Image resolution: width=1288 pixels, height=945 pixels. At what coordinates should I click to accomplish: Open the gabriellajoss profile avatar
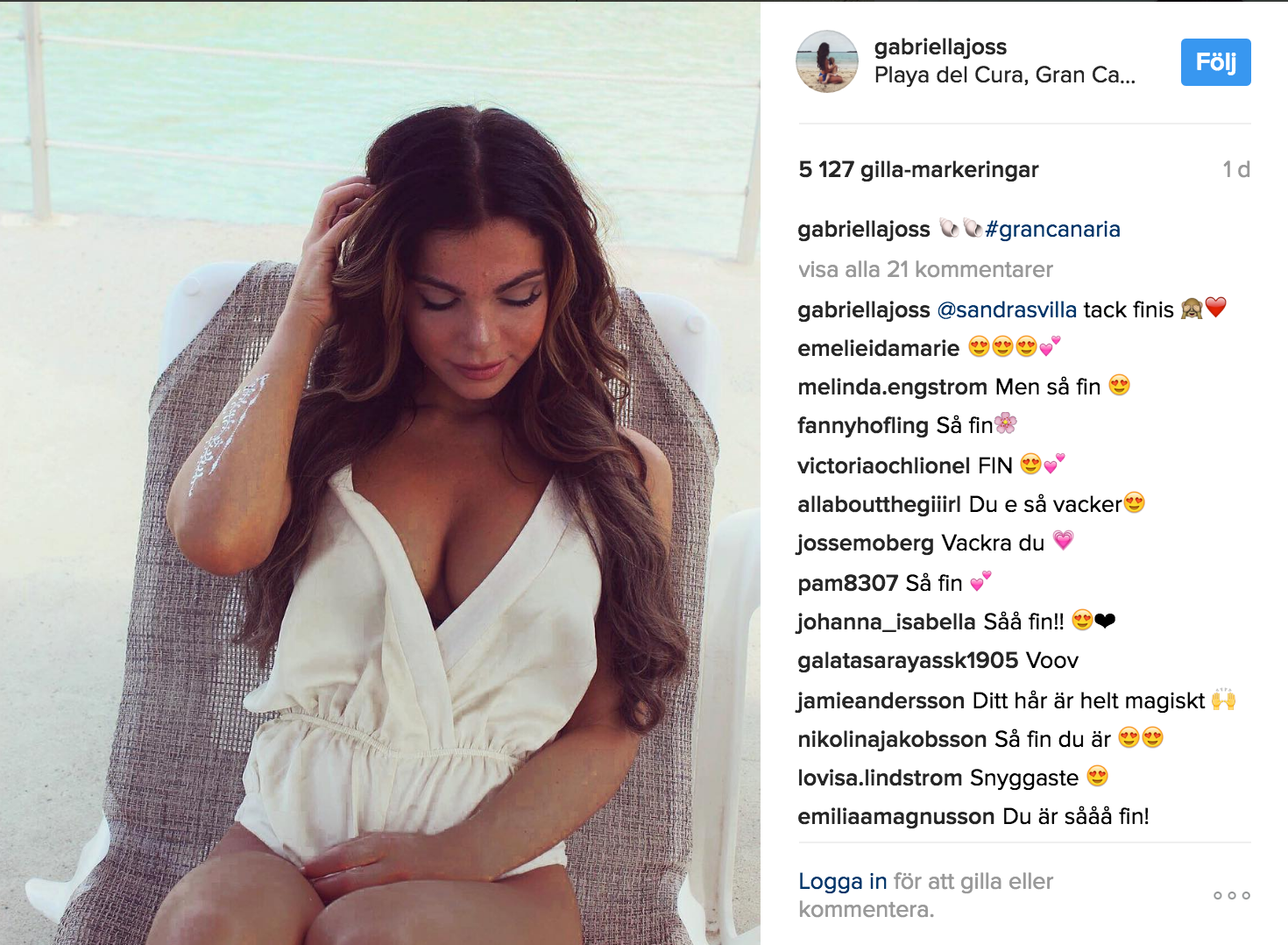[x=827, y=61]
